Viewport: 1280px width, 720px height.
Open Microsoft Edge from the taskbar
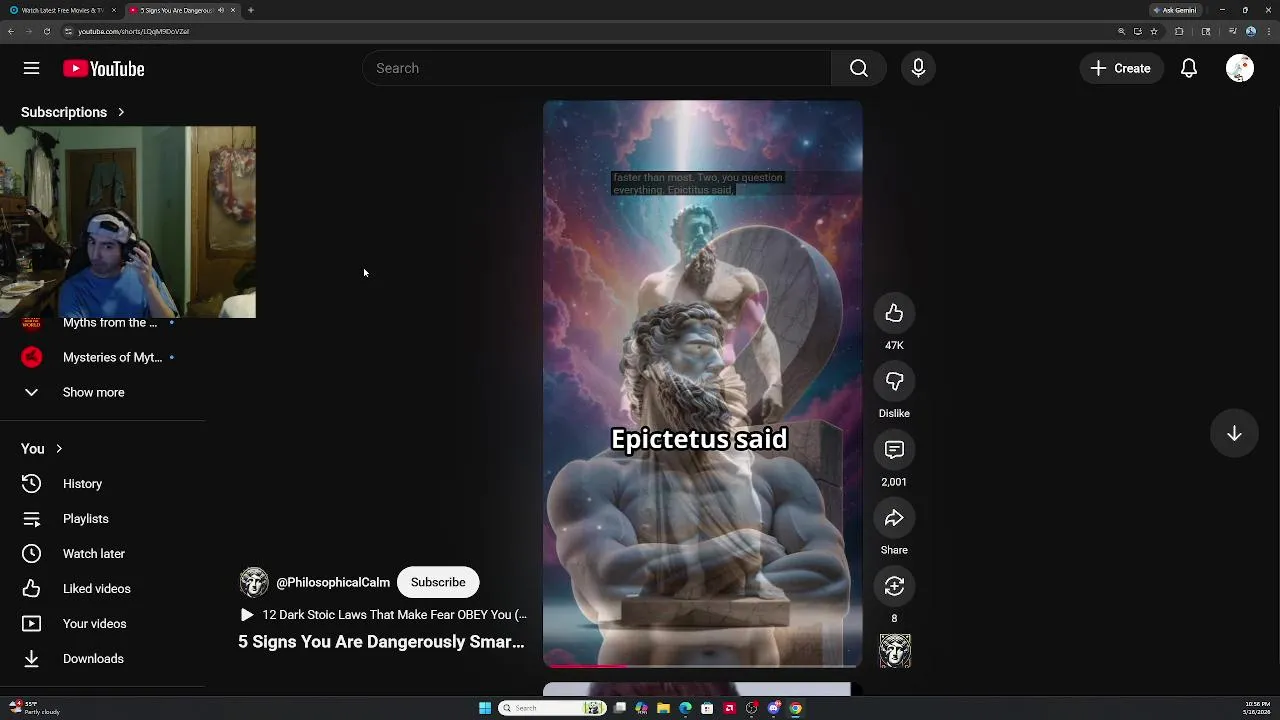[x=685, y=708]
